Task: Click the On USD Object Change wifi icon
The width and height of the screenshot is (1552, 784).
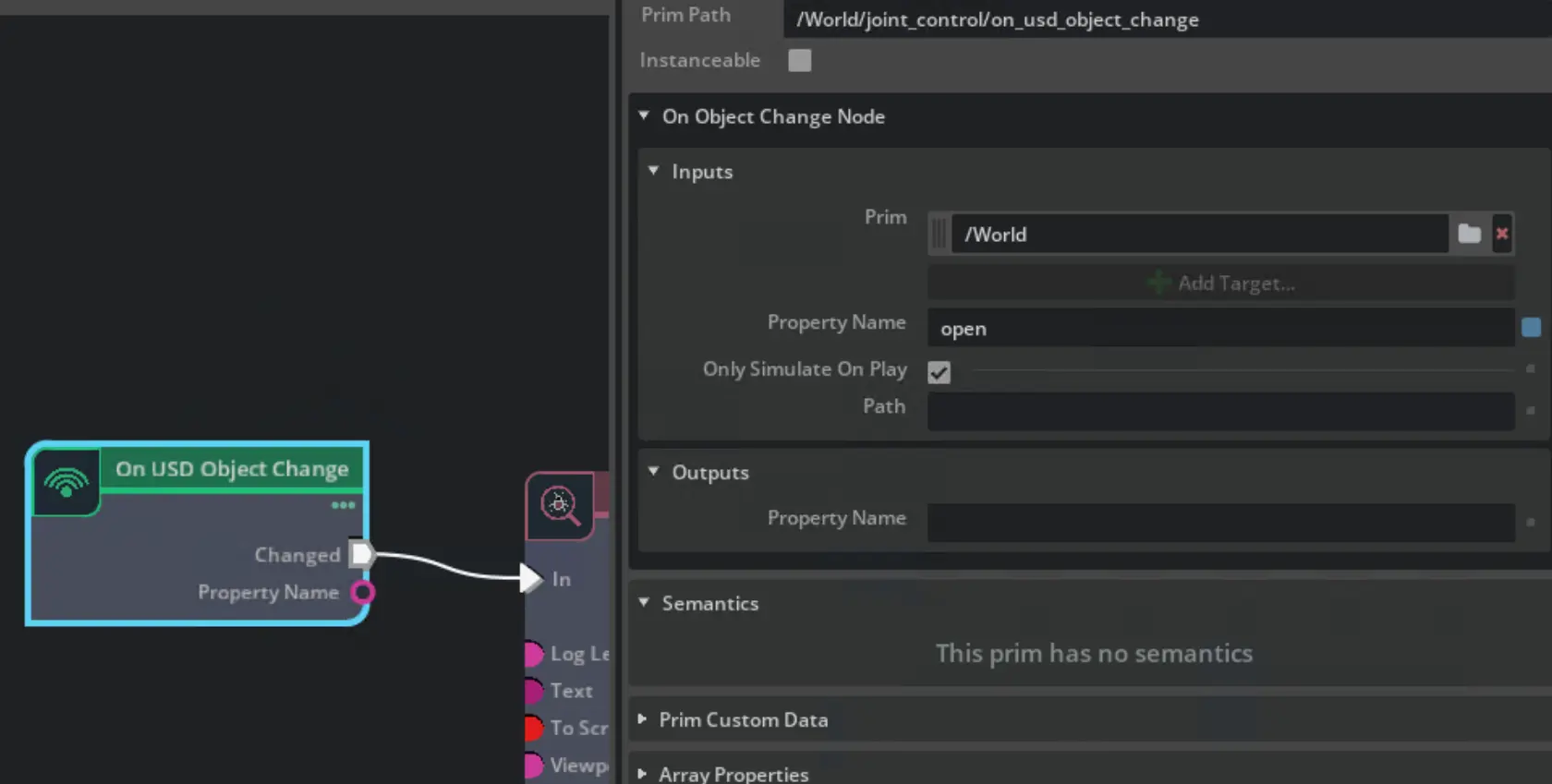Action: coord(67,481)
